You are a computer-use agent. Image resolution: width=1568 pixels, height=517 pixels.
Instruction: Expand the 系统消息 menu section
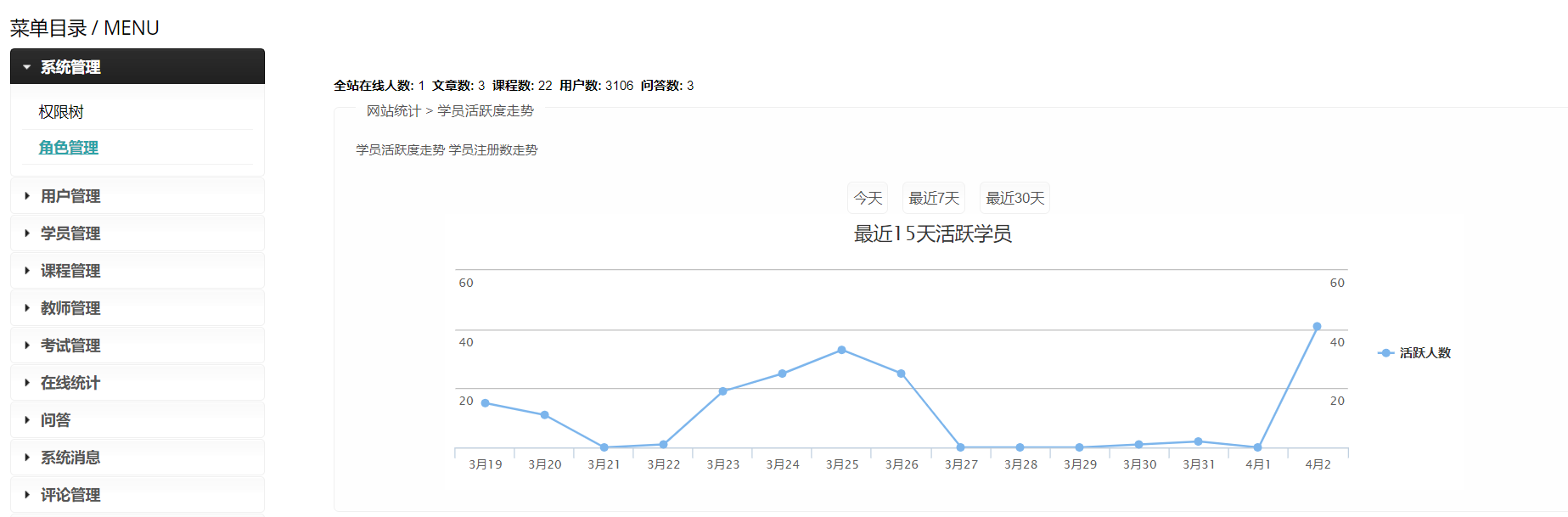(x=138, y=458)
